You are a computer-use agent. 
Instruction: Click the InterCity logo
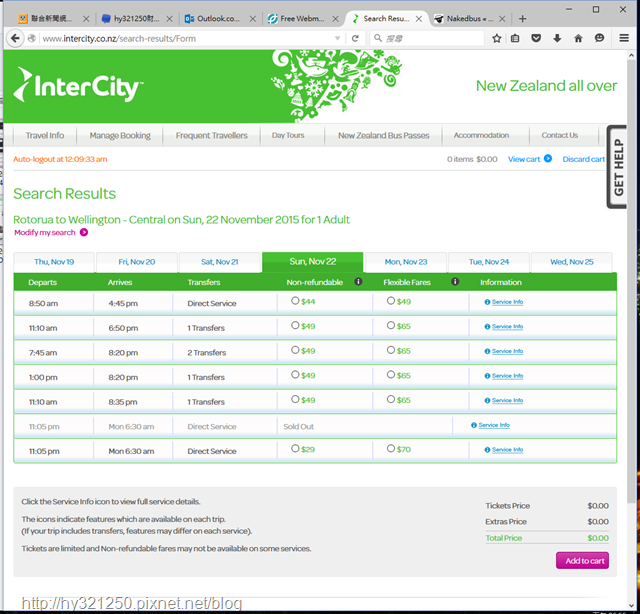coord(78,85)
